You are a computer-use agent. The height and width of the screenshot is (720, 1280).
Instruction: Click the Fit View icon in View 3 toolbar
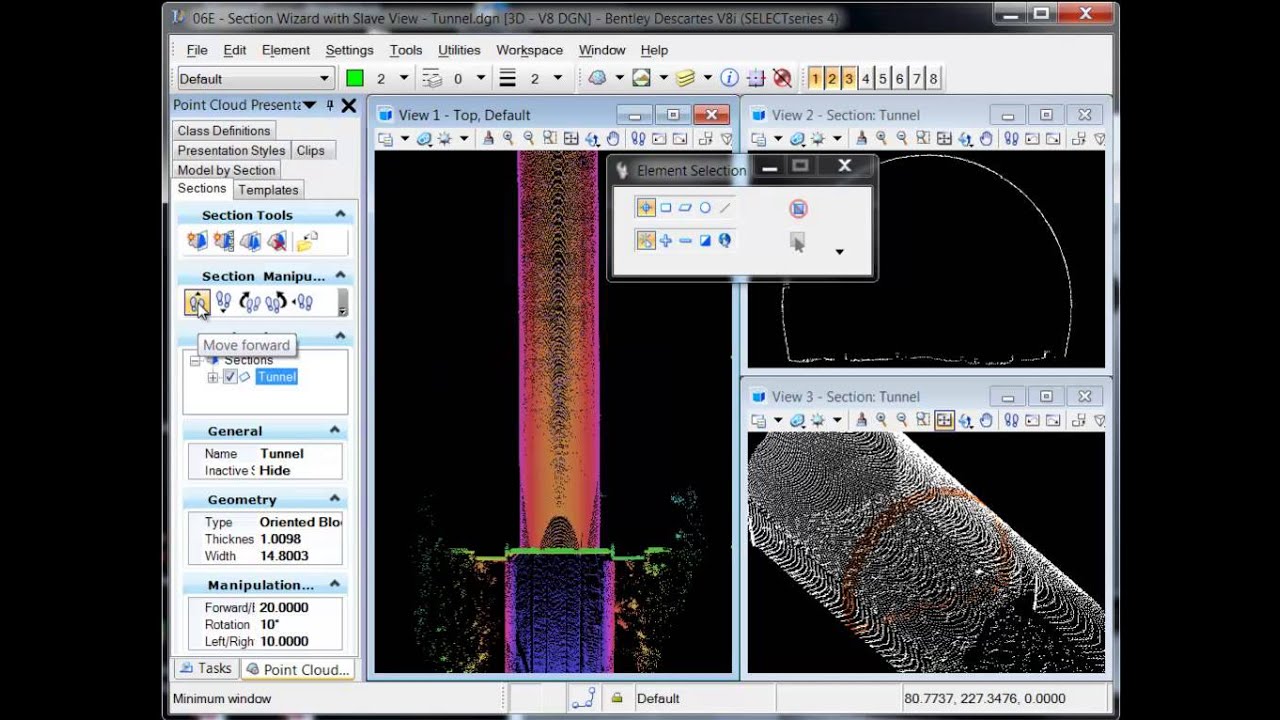pos(944,420)
